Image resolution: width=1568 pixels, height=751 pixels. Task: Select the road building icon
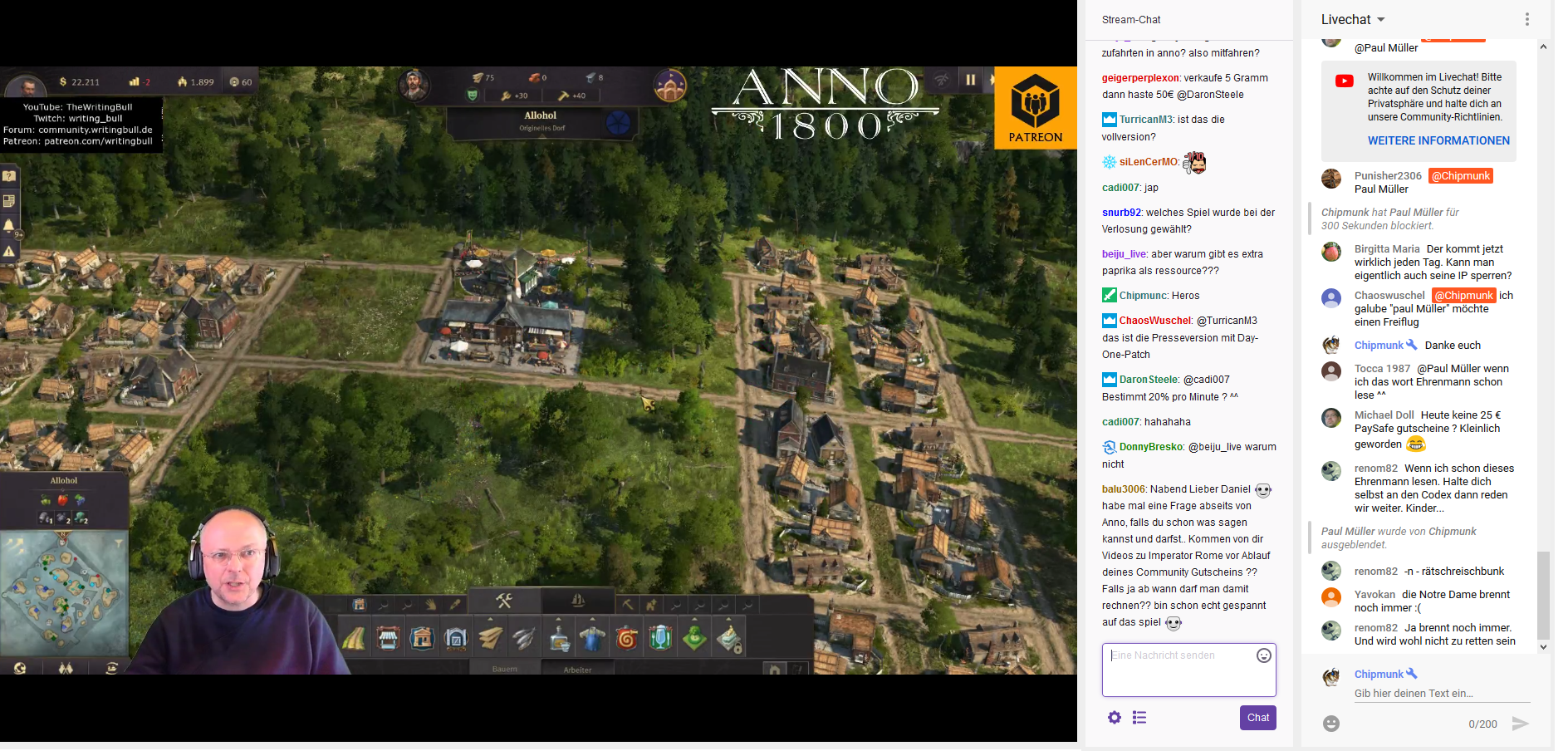[x=354, y=638]
